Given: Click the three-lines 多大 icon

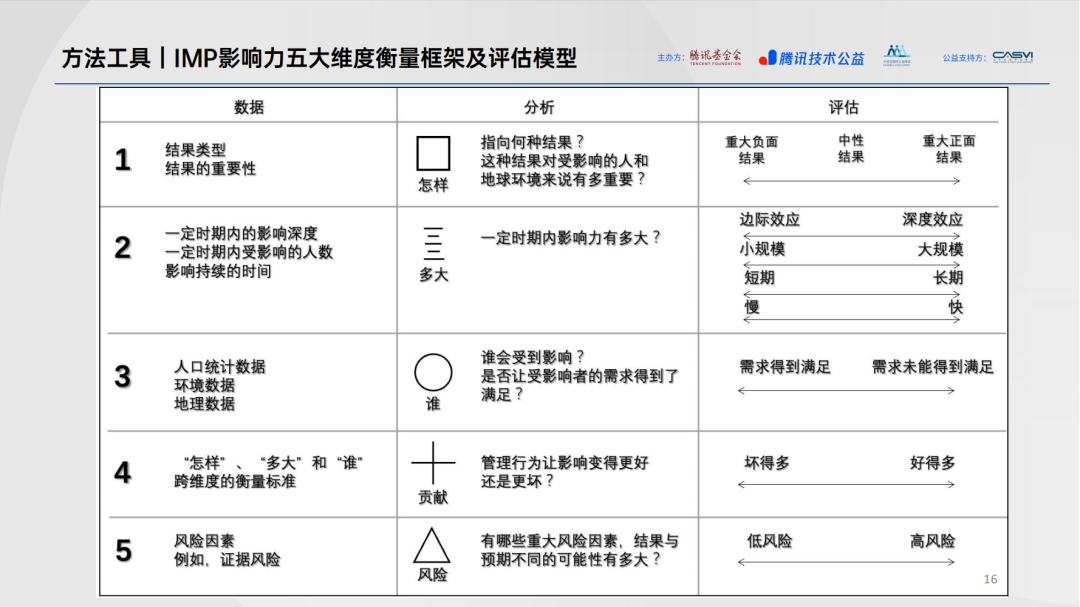Looking at the screenshot, I should (433, 243).
